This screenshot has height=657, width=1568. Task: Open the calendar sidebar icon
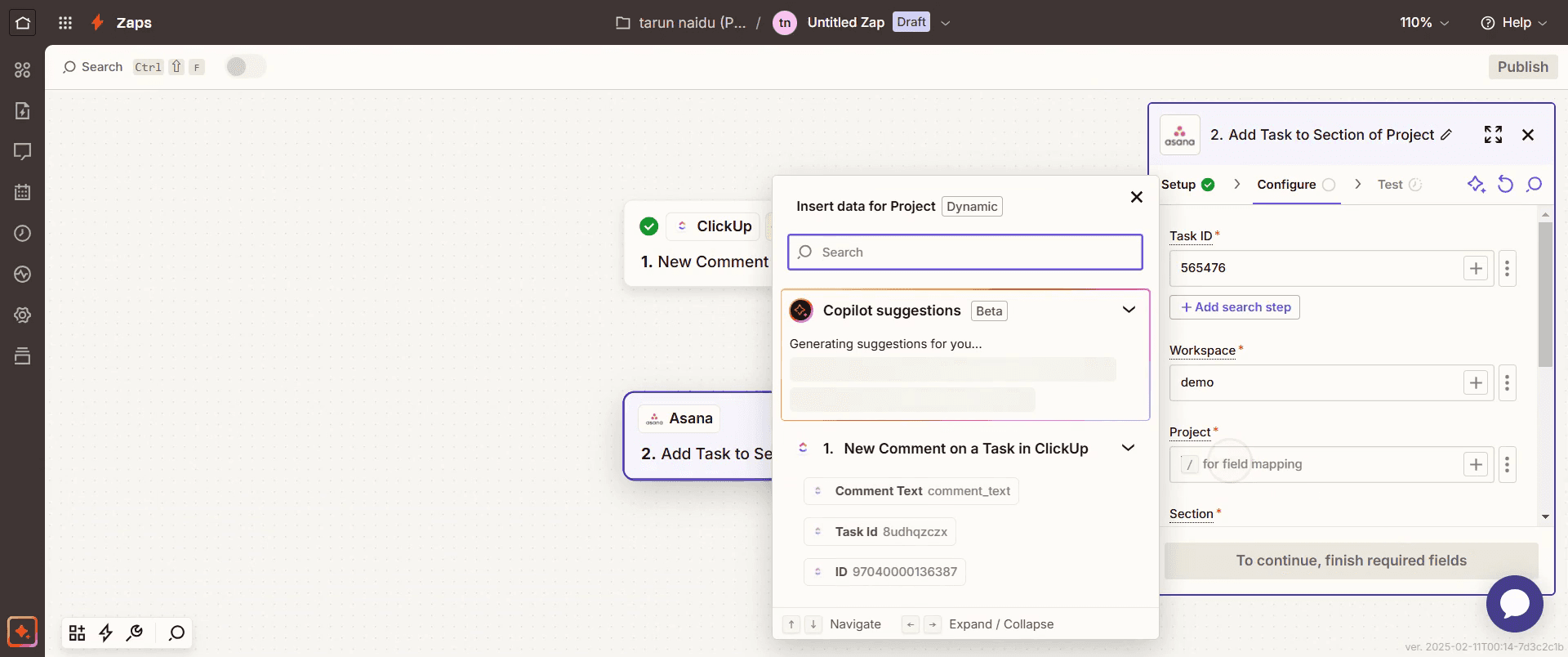coord(23,193)
